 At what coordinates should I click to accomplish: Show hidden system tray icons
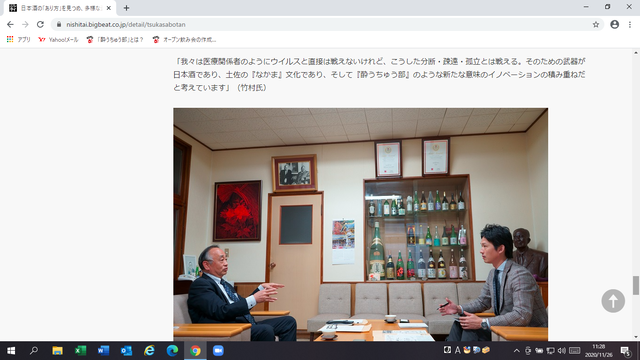pyautogui.click(x=517, y=351)
